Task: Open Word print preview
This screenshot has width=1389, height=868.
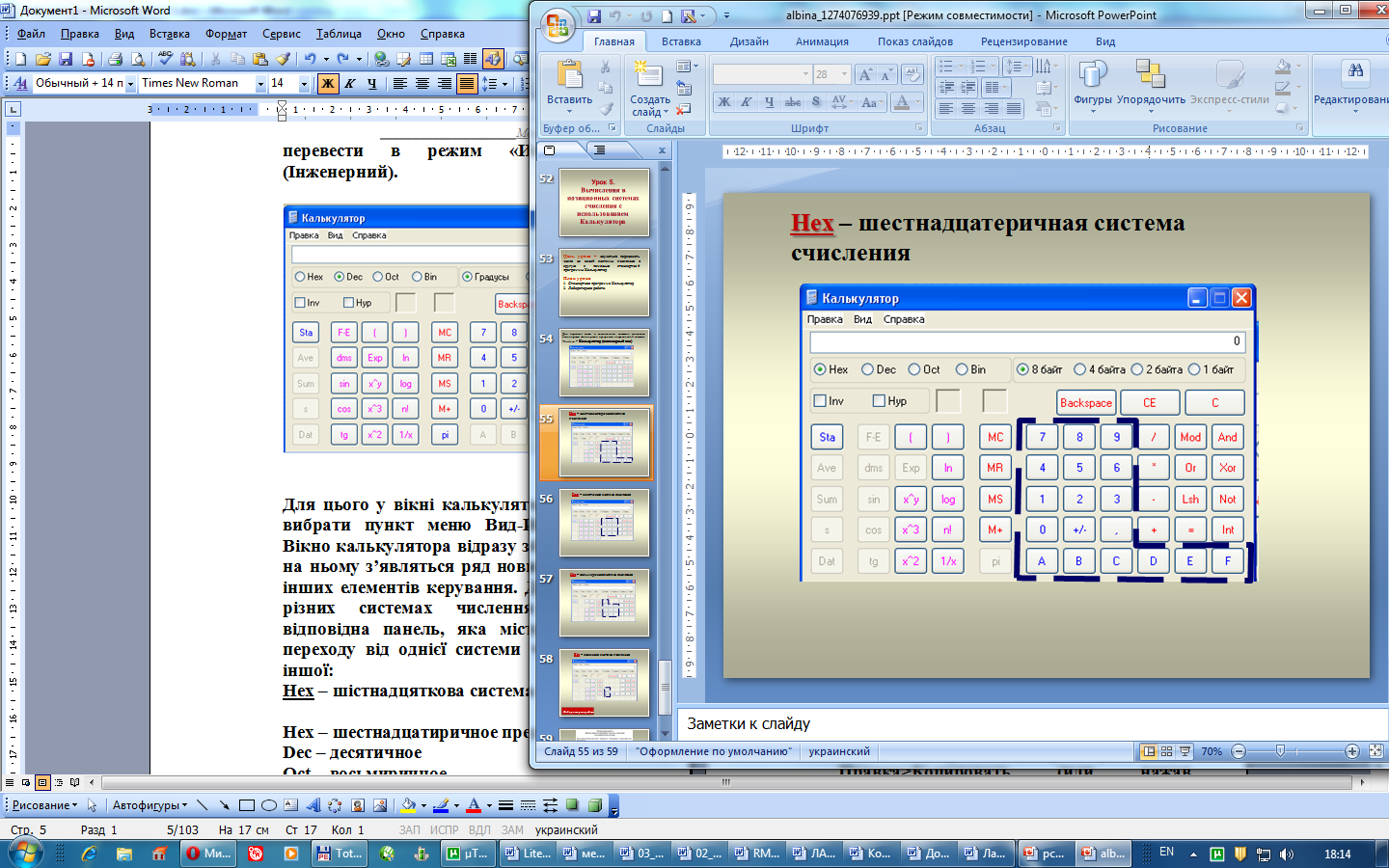Action: pos(138,59)
